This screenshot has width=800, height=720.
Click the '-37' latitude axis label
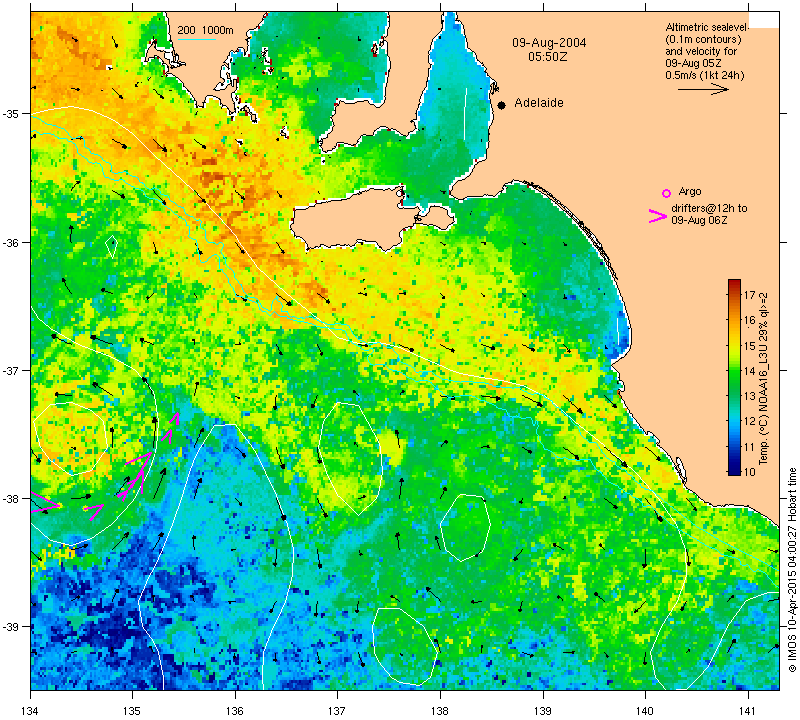11,370
